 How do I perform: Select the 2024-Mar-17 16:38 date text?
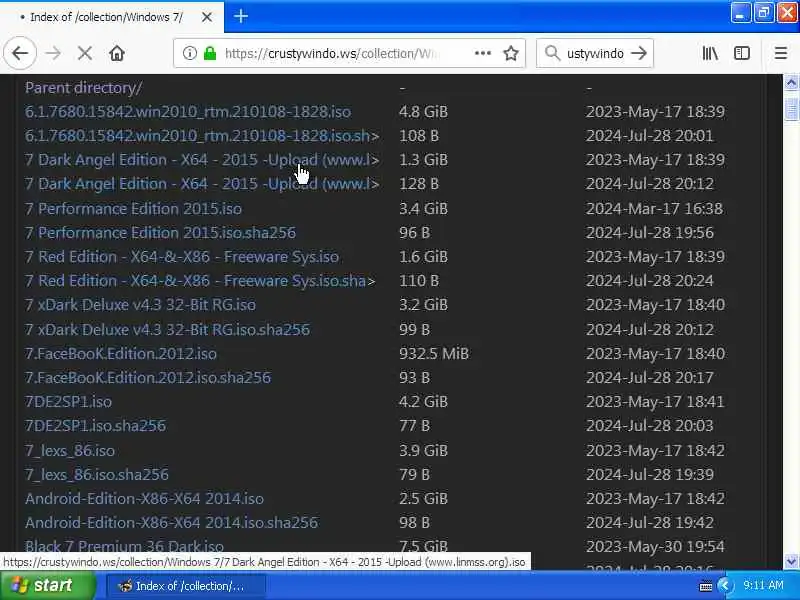[654, 208]
